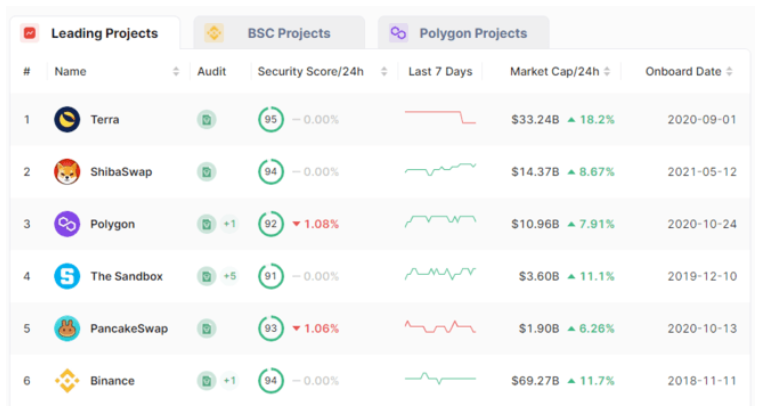Viewport: 757px width, 410px height.
Task: Click Terra's security score circle 95
Action: click(x=270, y=120)
